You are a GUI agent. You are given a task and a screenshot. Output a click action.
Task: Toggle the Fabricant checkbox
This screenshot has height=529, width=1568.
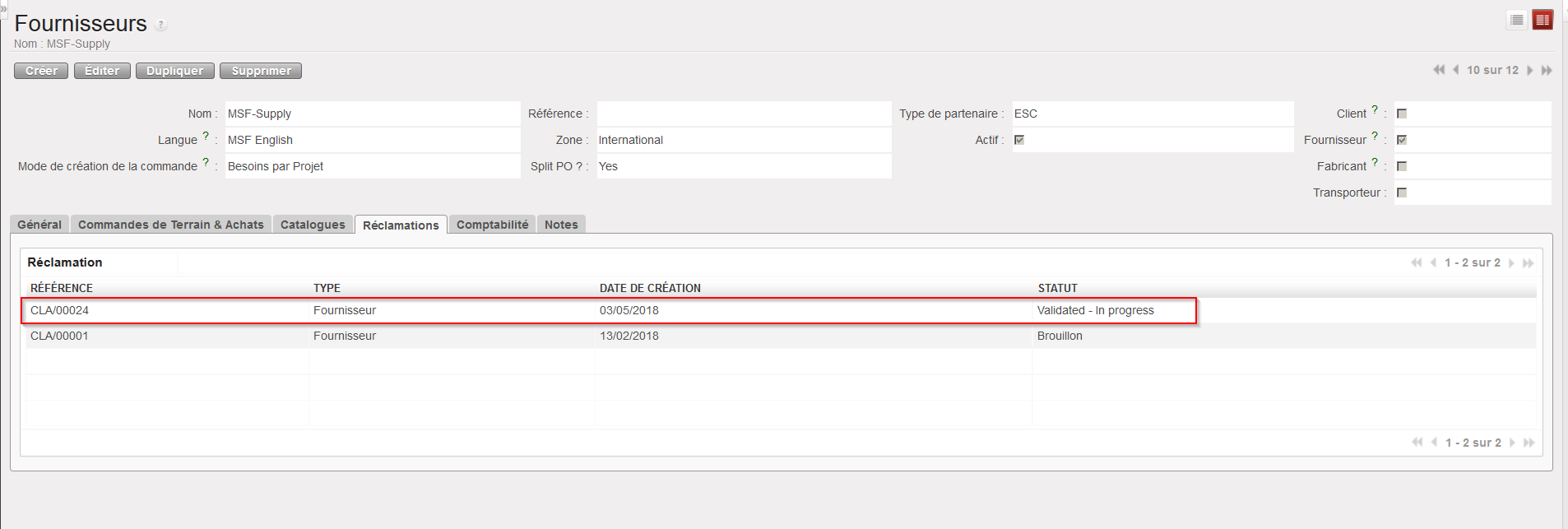(x=1402, y=166)
